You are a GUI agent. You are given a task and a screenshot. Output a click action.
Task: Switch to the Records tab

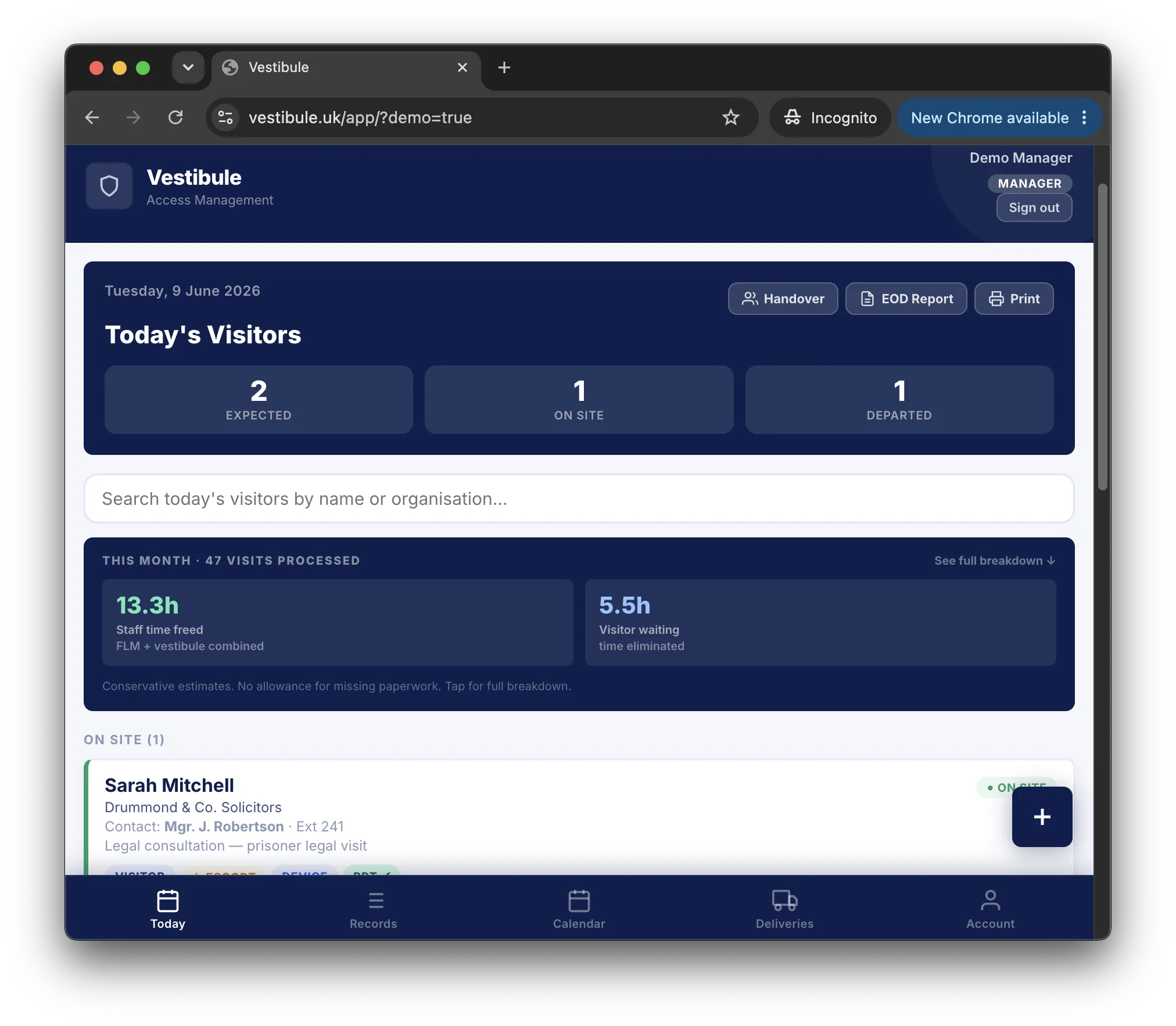[374, 910]
